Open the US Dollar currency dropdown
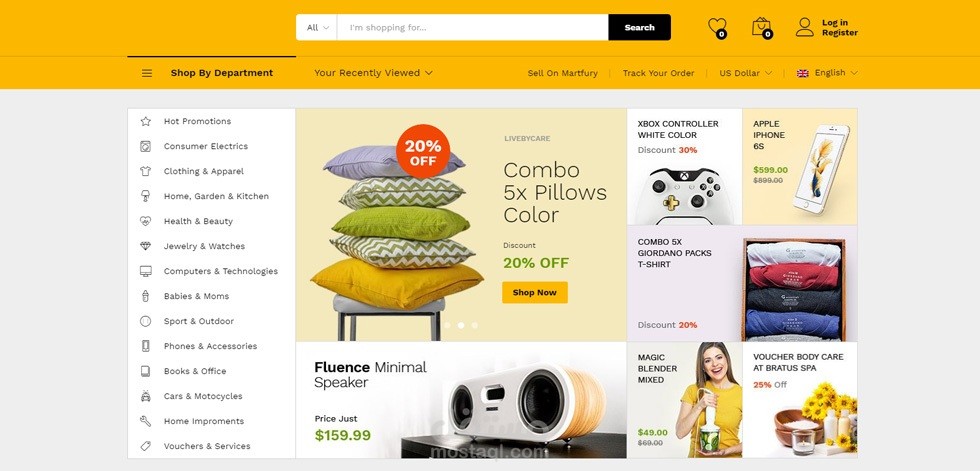Screen dimensions: 980x471 745,73
